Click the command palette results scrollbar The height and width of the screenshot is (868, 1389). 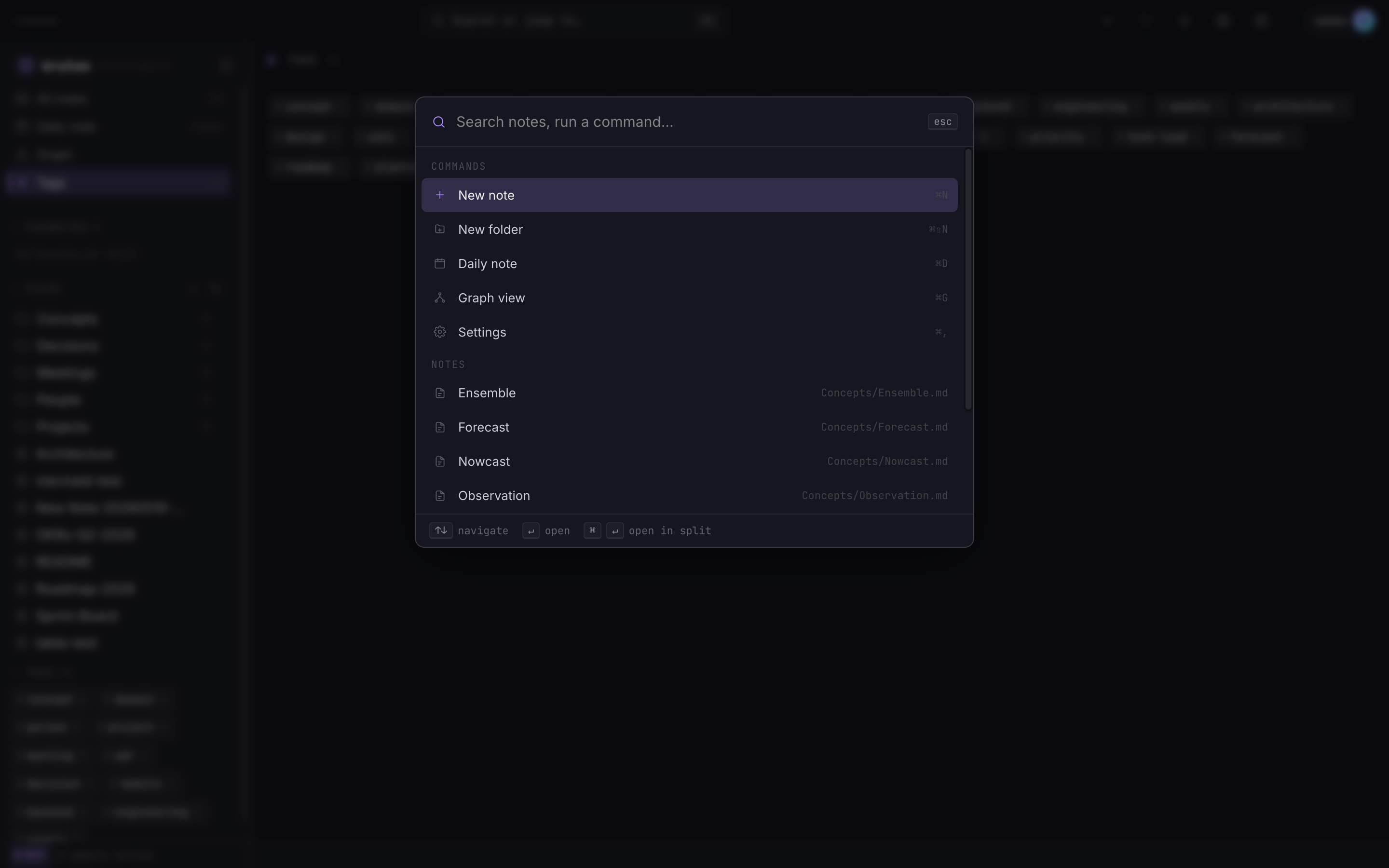(x=968, y=280)
